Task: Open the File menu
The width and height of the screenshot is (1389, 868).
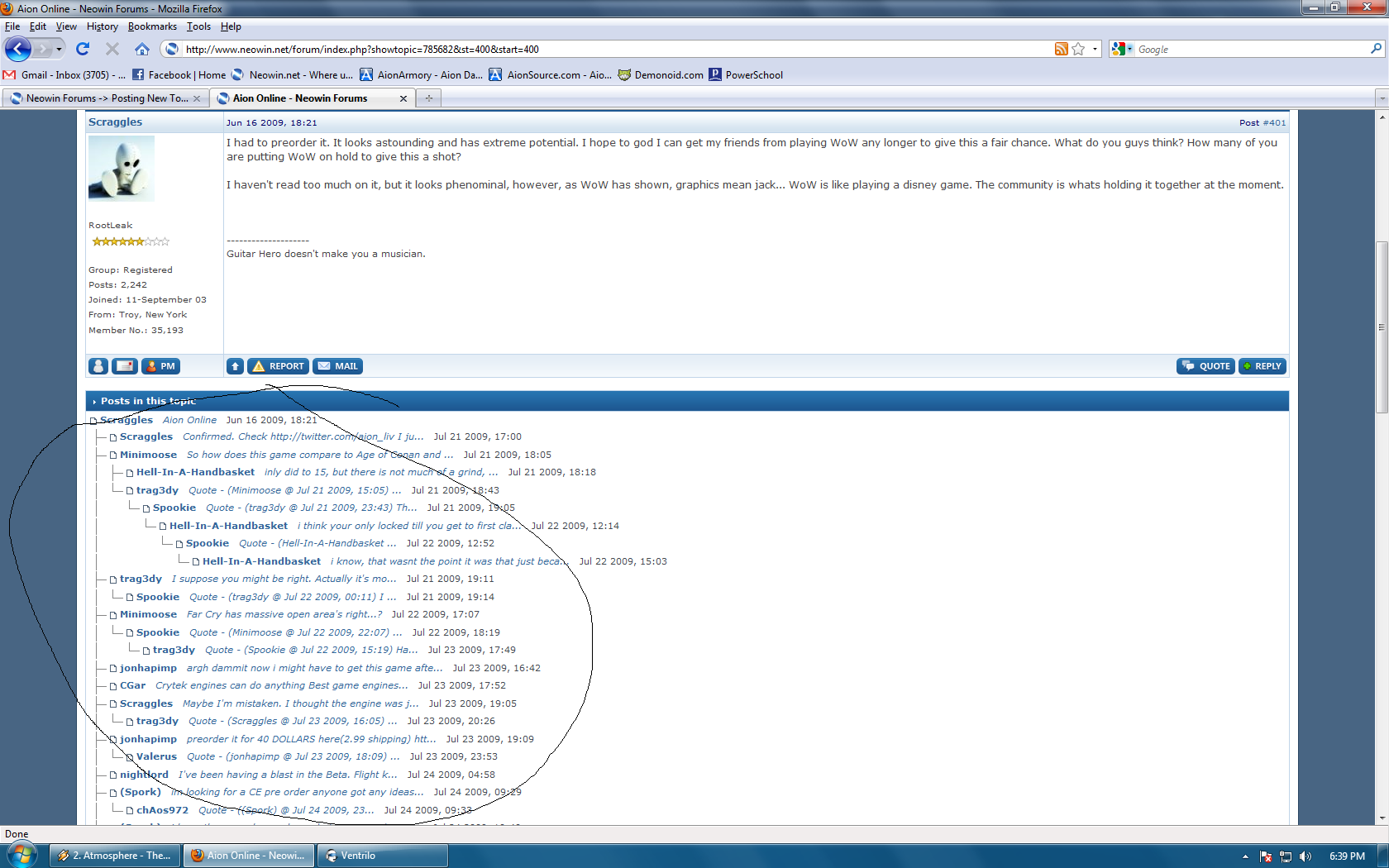Action: pyautogui.click(x=12, y=26)
